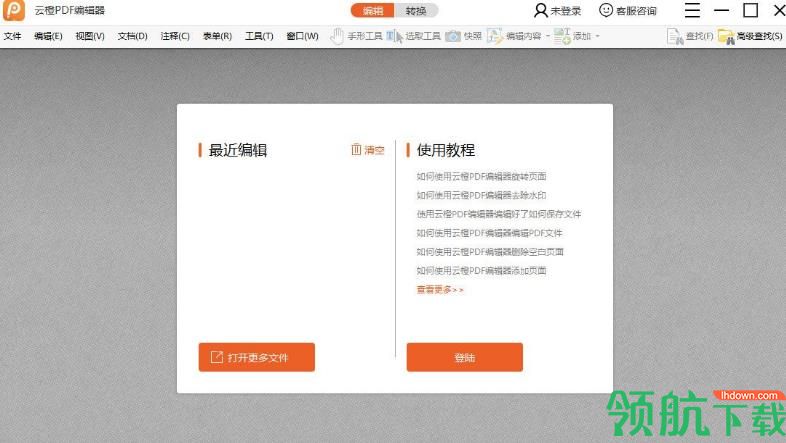The image size is (786, 443).
Task: Click the orange 登陆 login button
Action: pyautogui.click(x=465, y=357)
